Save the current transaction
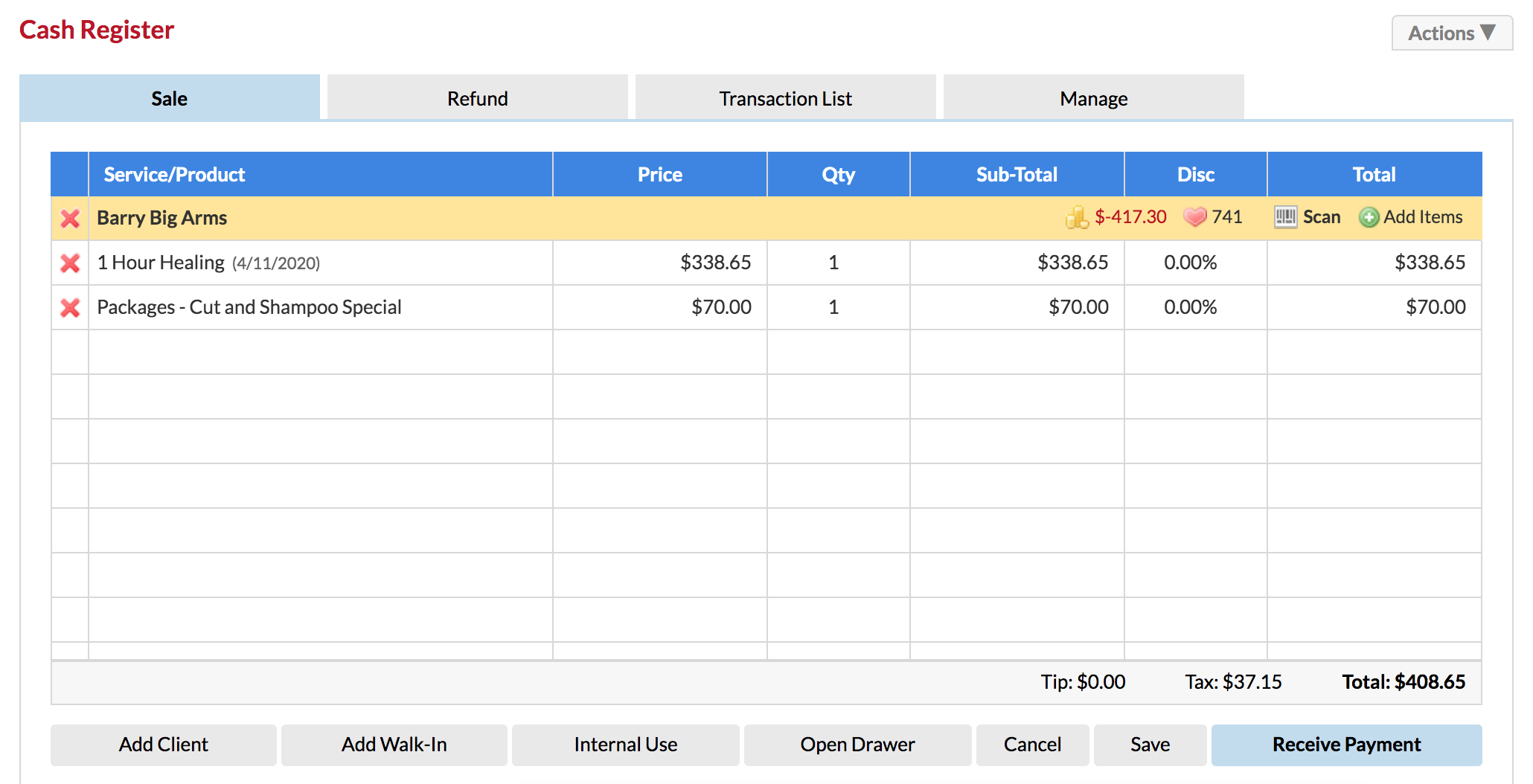The image size is (1533, 784). (1150, 745)
